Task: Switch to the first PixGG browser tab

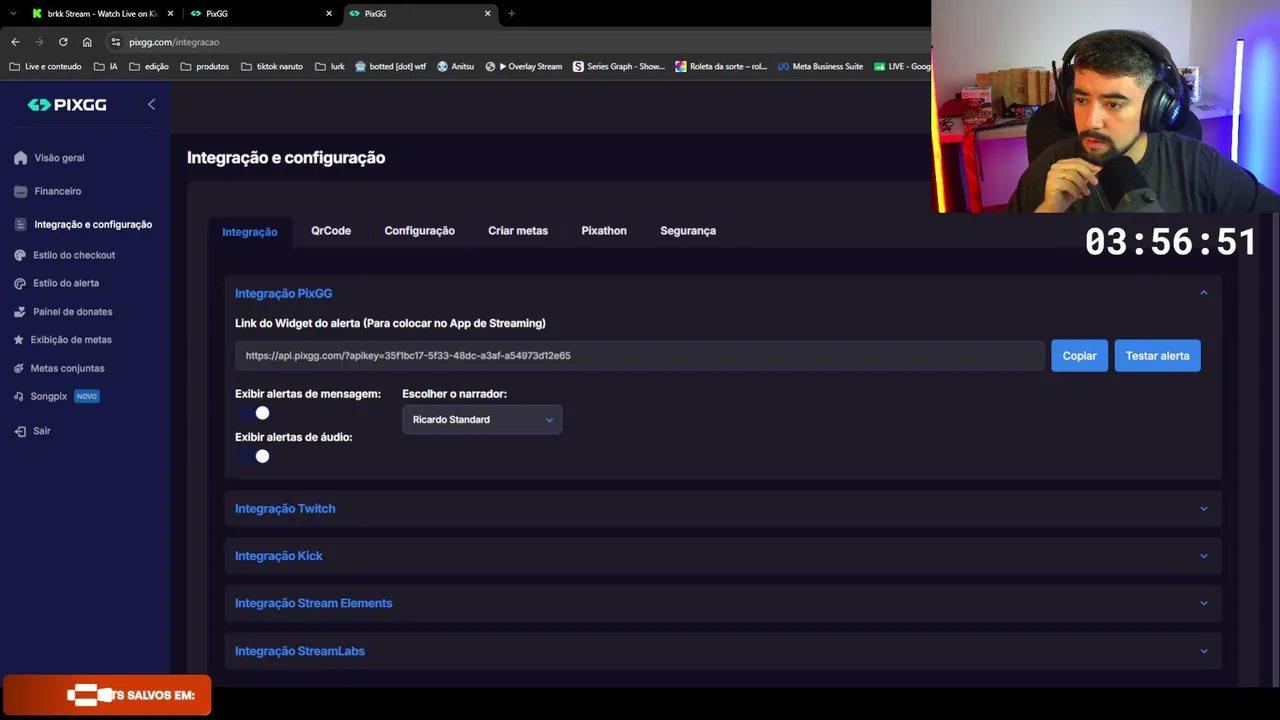Action: coord(260,14)
